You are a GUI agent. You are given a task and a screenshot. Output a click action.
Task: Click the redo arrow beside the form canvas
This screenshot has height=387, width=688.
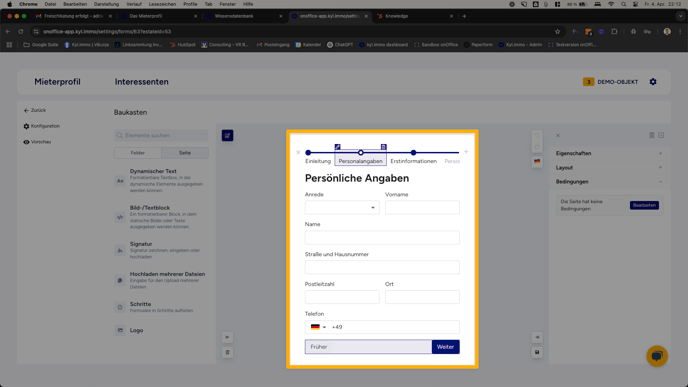[537, 147]
